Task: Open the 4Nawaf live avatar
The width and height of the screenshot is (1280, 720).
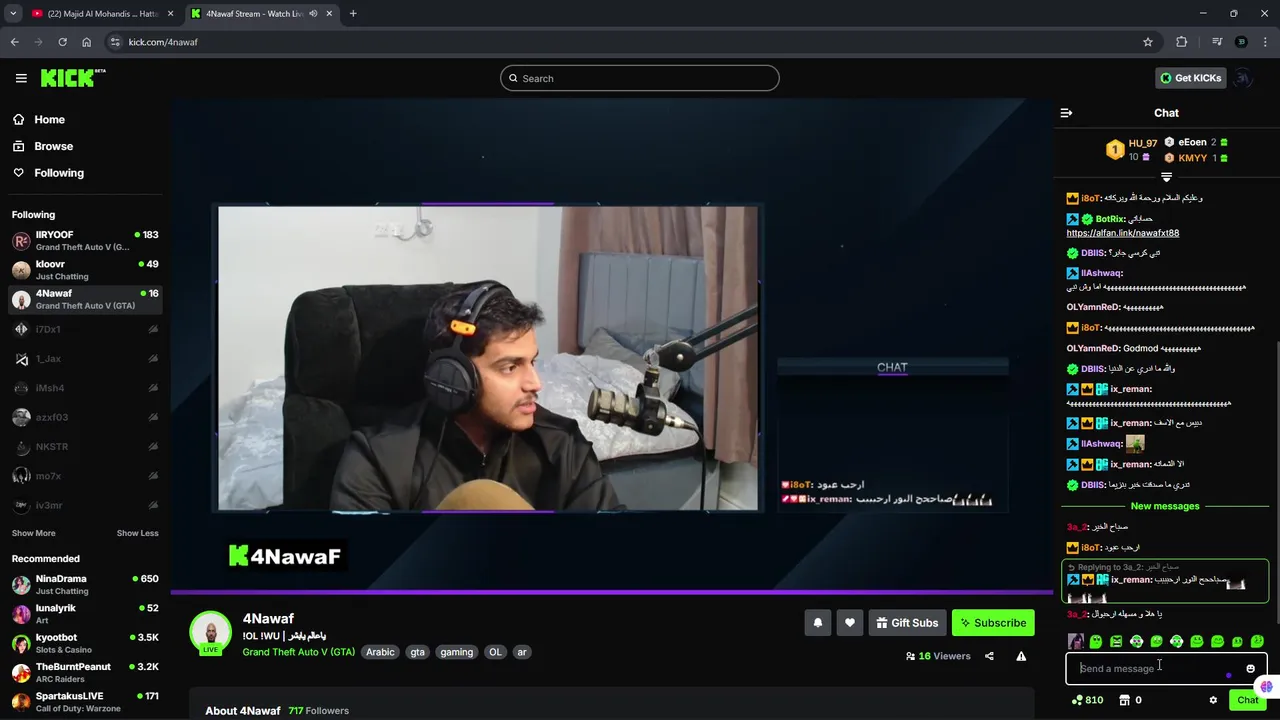Action: [x=211, y=633]
